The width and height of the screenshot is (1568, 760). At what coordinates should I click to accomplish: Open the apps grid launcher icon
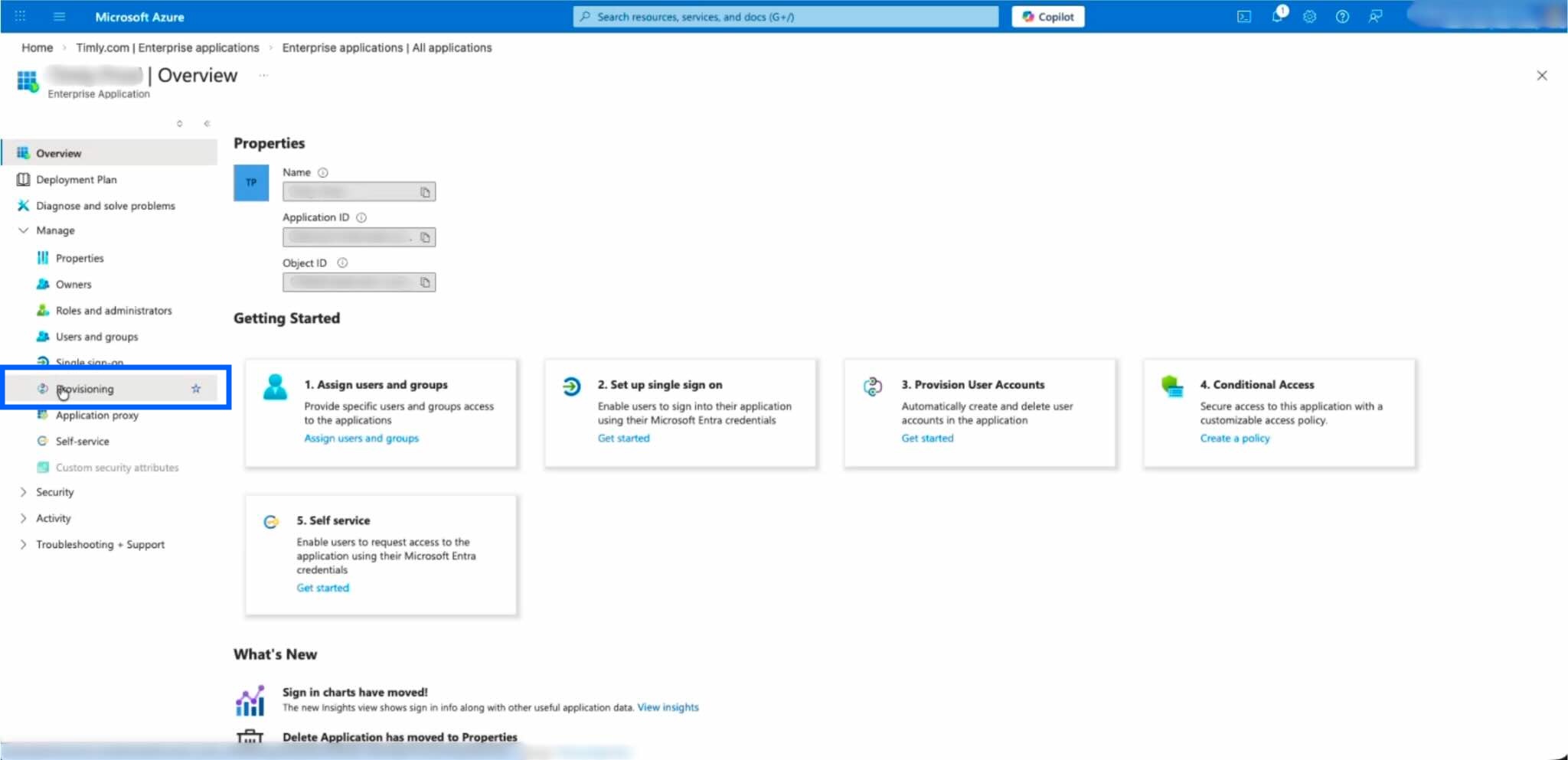21,16
